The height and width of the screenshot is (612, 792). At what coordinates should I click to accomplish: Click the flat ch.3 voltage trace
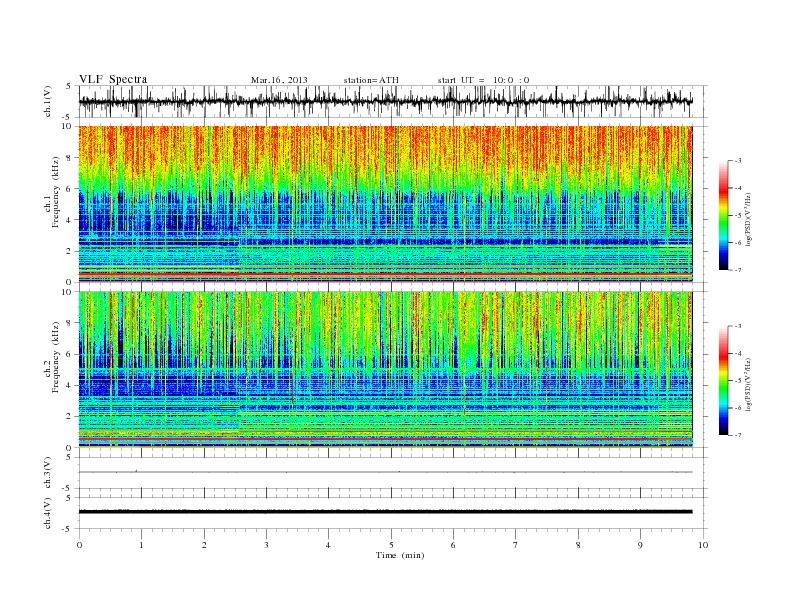(385, 472)
